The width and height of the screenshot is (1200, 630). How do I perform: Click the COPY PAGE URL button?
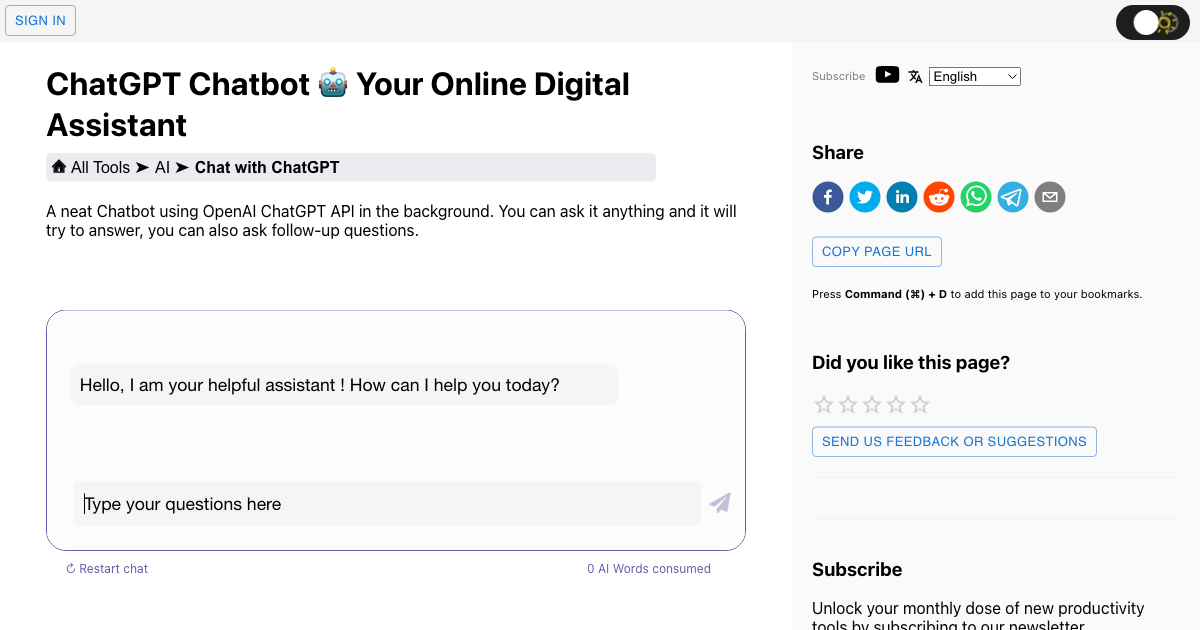tap(876, 251)
